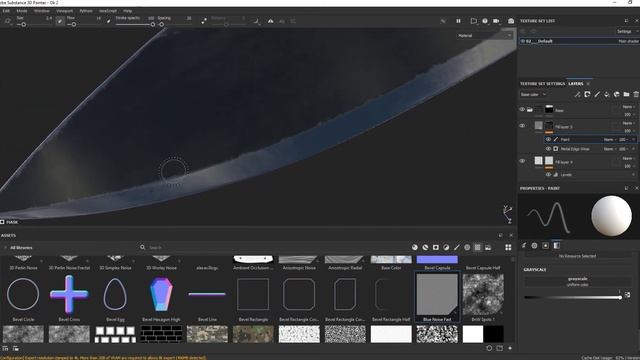640x360 pixels.
Task: Open the viewport Material mode dropdown
Action: pyautogui.click(x=484, y=36)
